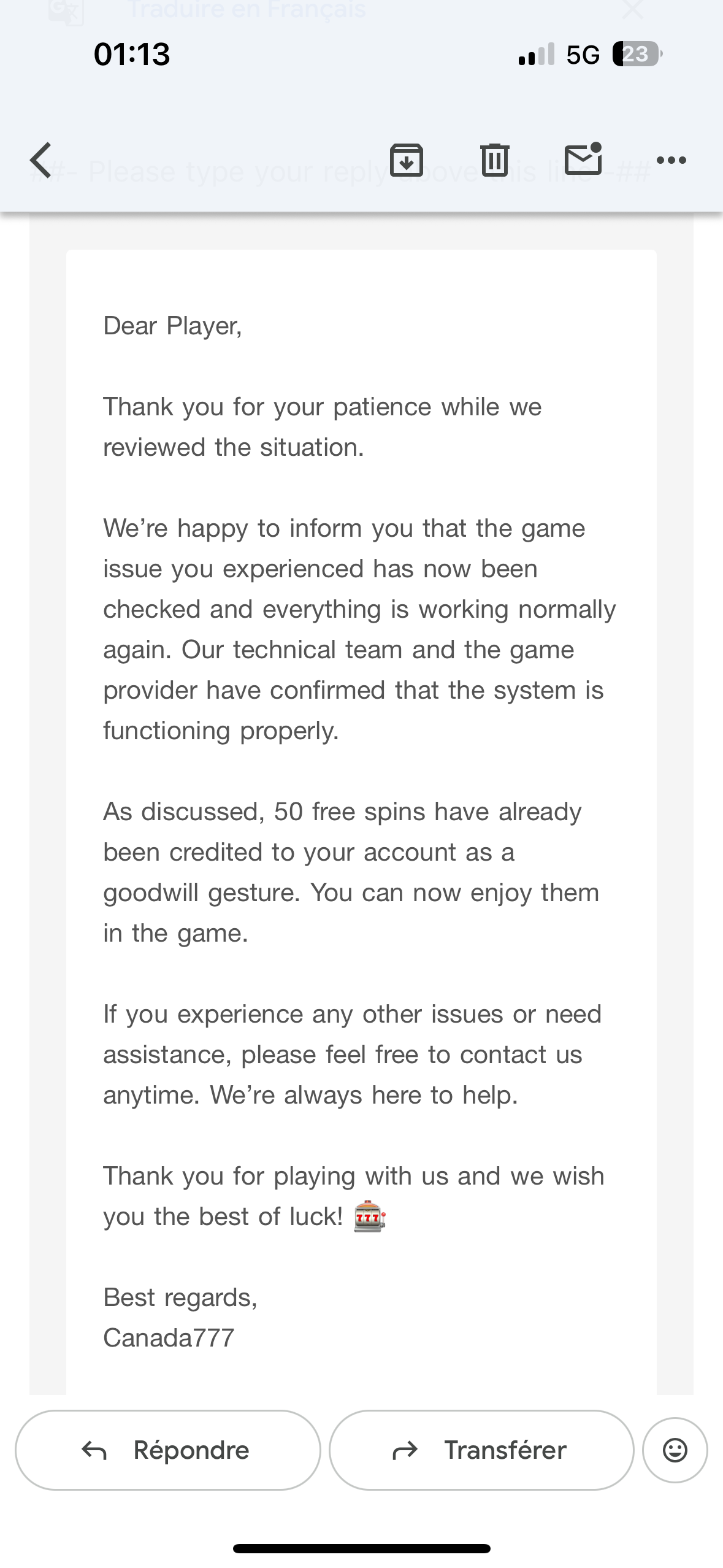Tap the "Traduire en Français" translate banner
723x1568 pixels.
click(247, 10)
